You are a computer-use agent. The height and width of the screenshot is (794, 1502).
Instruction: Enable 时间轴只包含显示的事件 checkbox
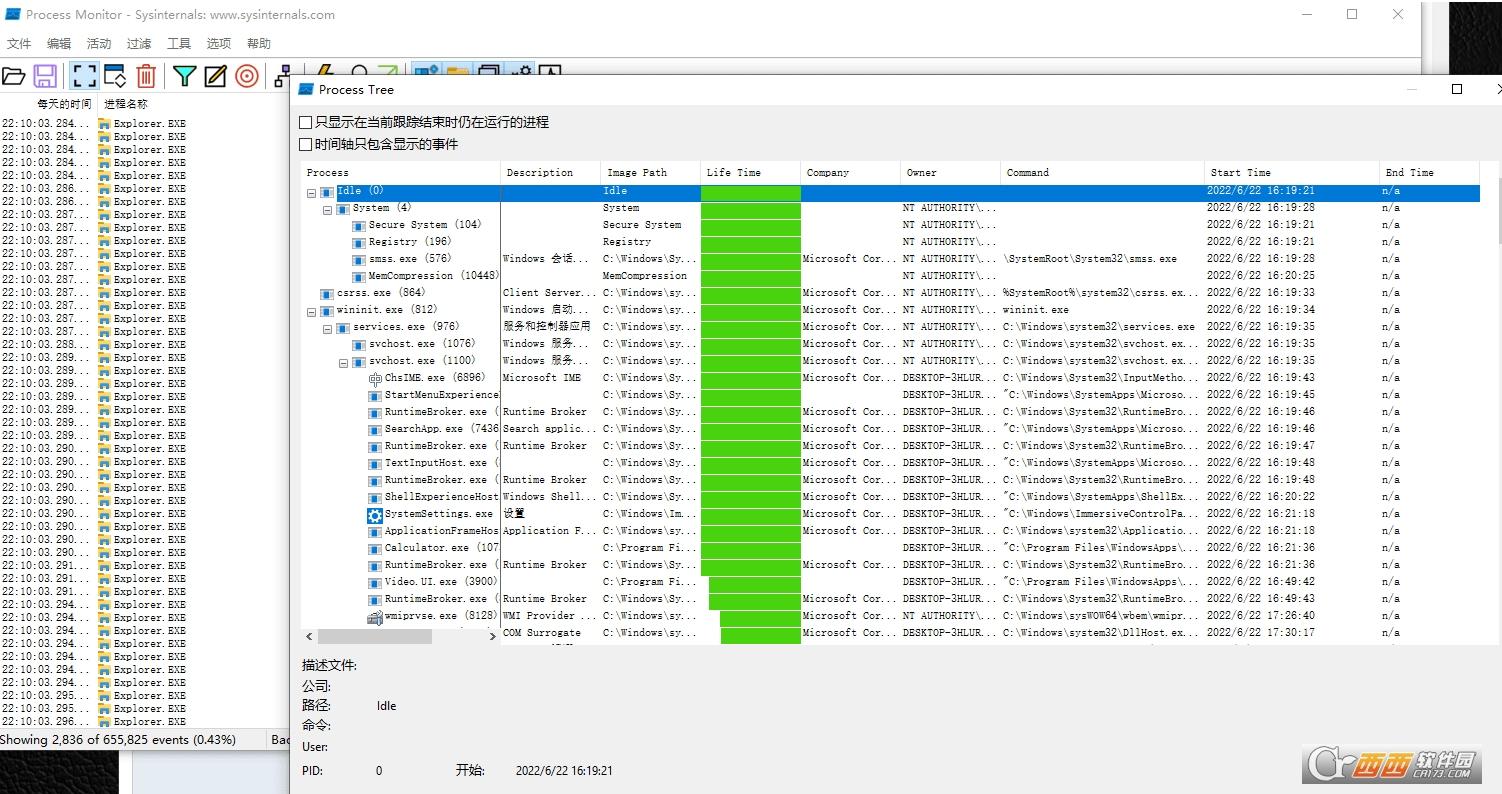306,144
